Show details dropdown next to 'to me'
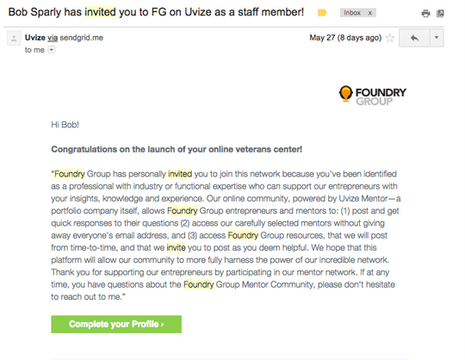 coord(51,50)
